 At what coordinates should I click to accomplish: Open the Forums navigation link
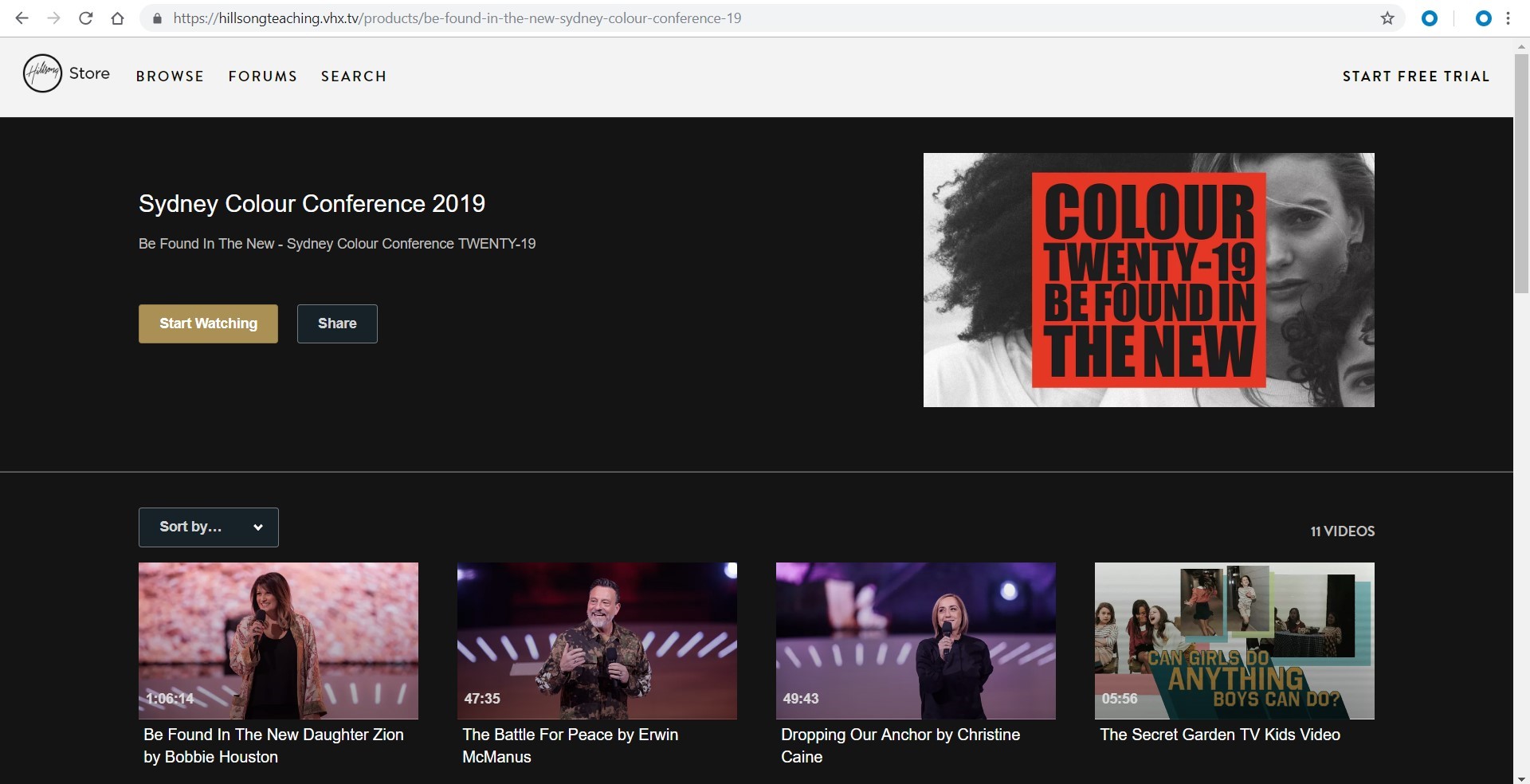pyautogui.click(x=263, y=76)
